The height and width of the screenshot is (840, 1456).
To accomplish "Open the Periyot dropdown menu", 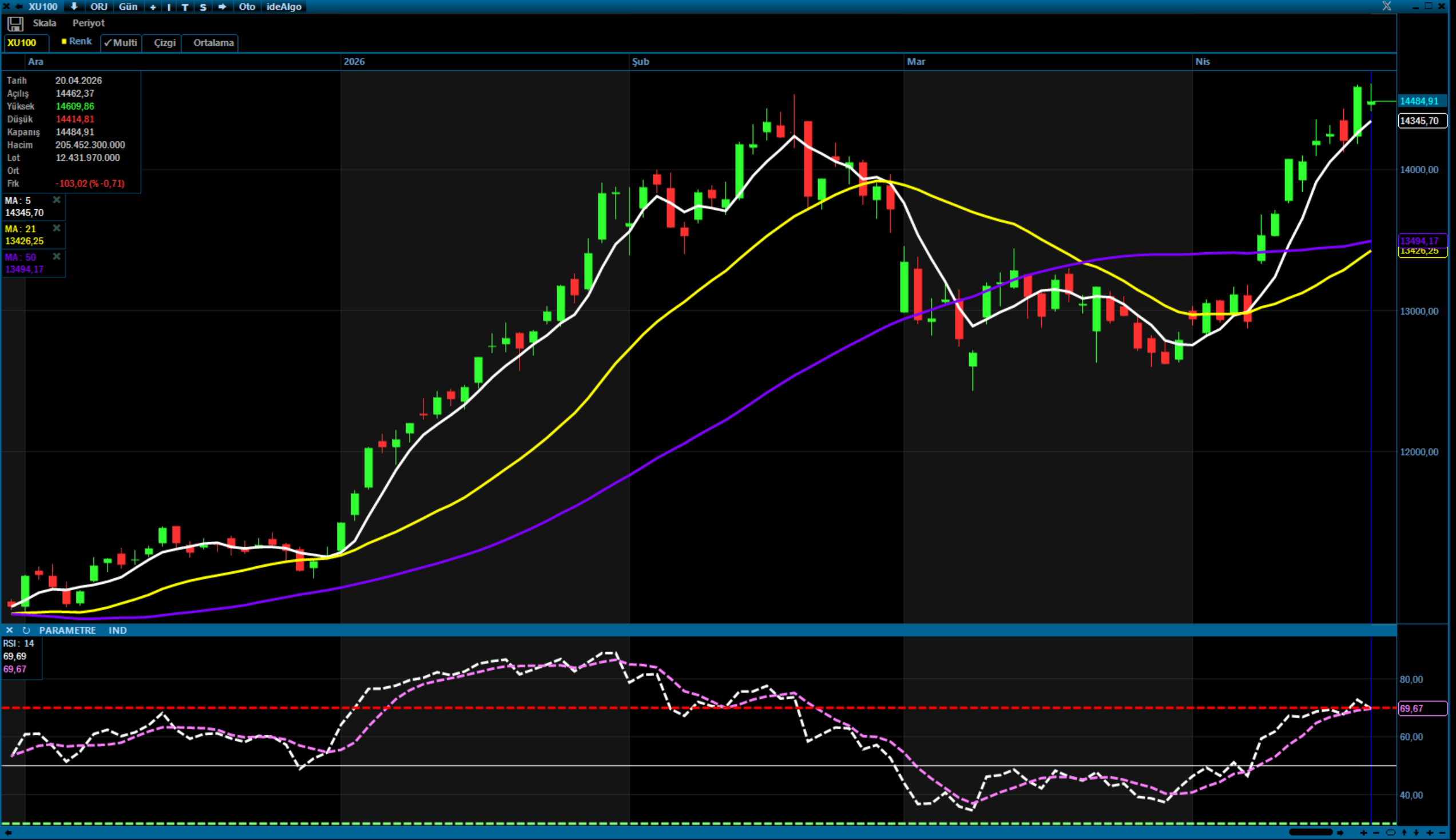I will pos(88,23).
